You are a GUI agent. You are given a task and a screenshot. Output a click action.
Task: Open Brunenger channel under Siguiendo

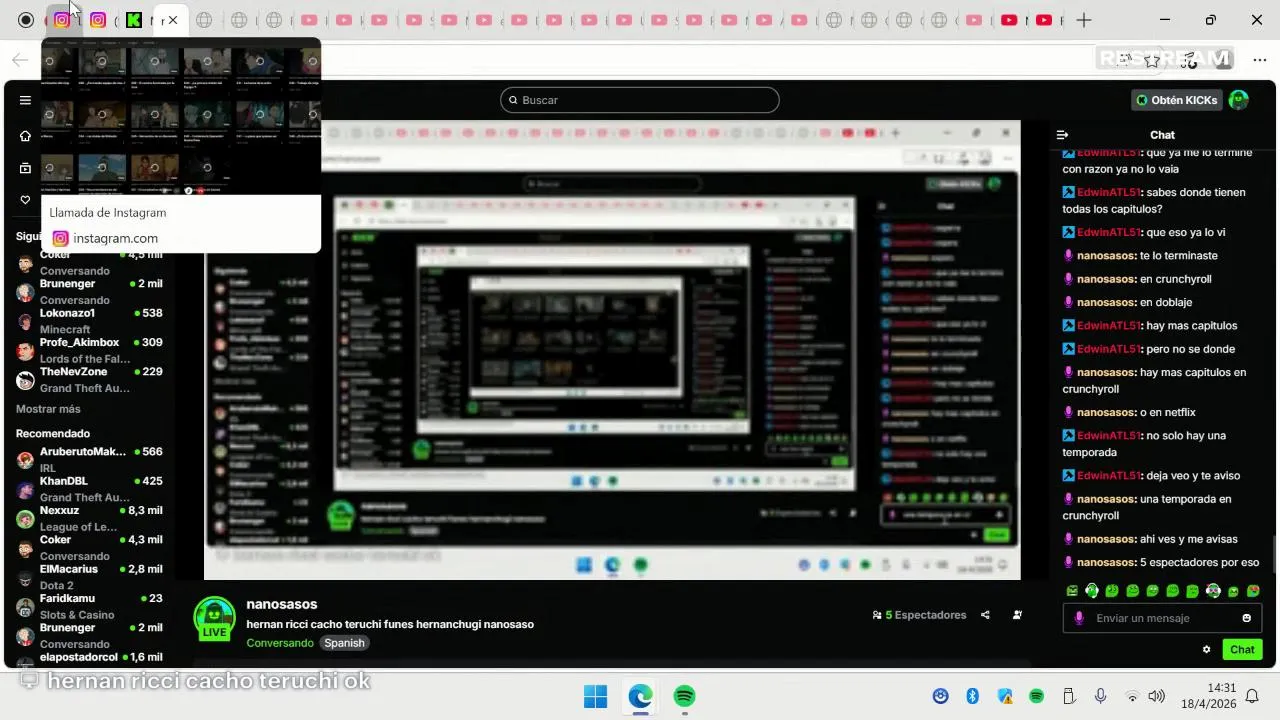point(90,291)
